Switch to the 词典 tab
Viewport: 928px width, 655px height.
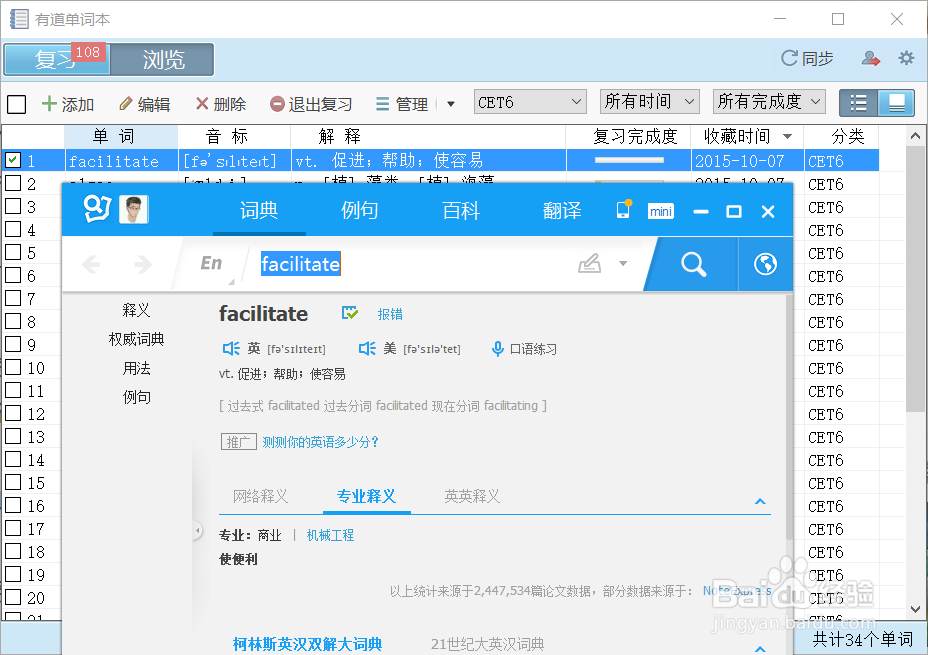coord(259,211)
